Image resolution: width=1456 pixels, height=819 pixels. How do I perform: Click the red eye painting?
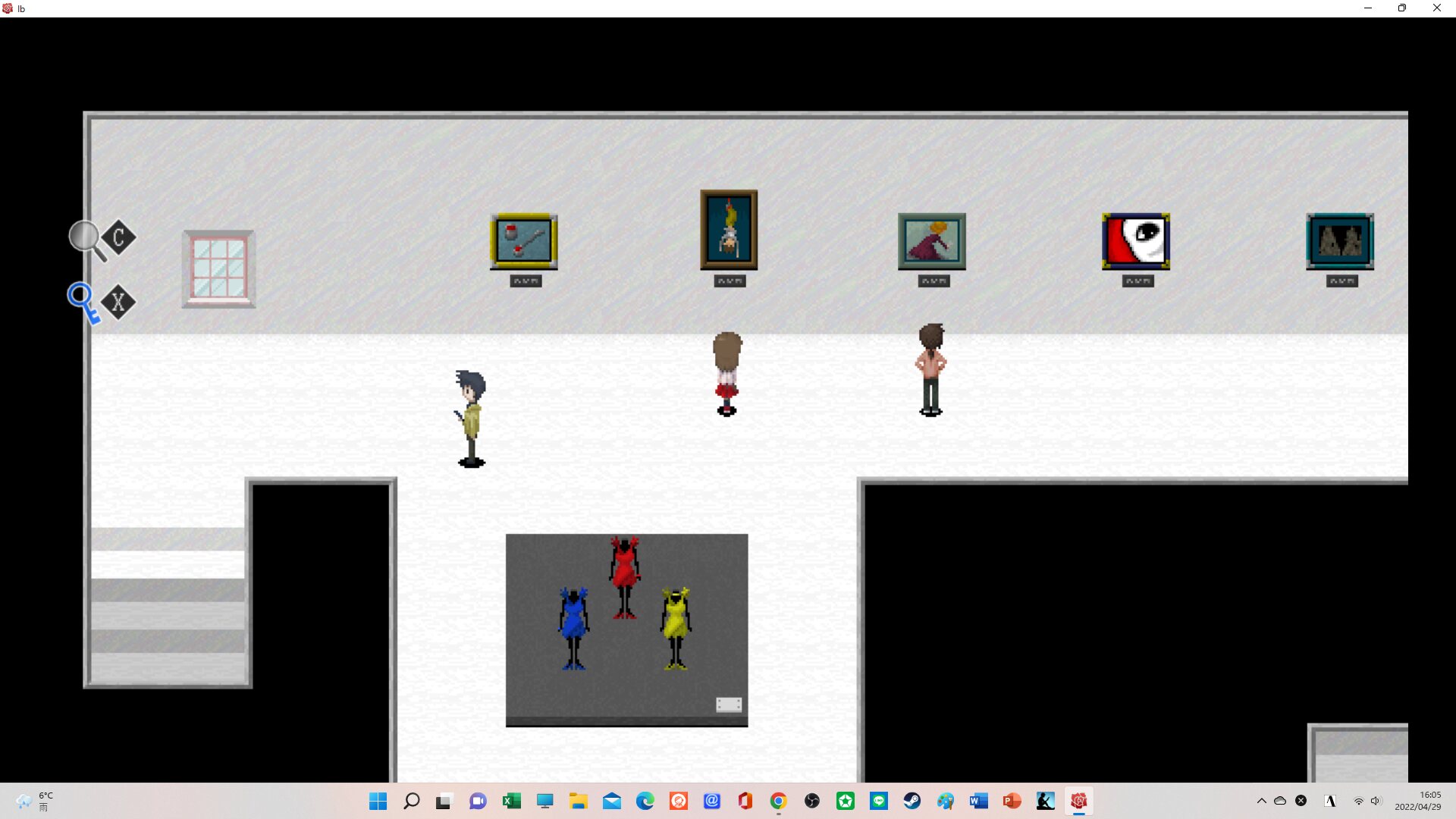tap(1136, 241)
